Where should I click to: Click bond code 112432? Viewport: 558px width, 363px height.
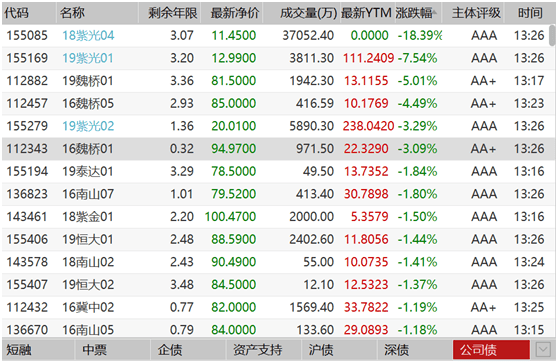click(27, 307)
